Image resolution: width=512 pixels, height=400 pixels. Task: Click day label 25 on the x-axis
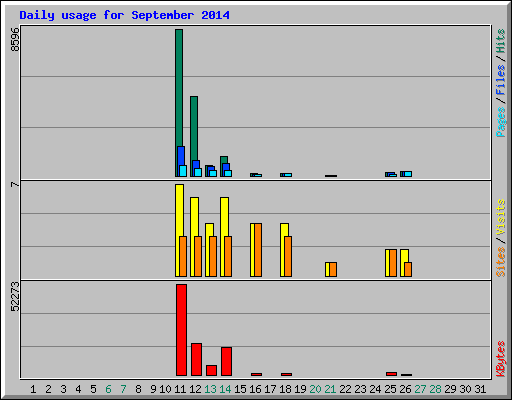click(x=390, y=389)
